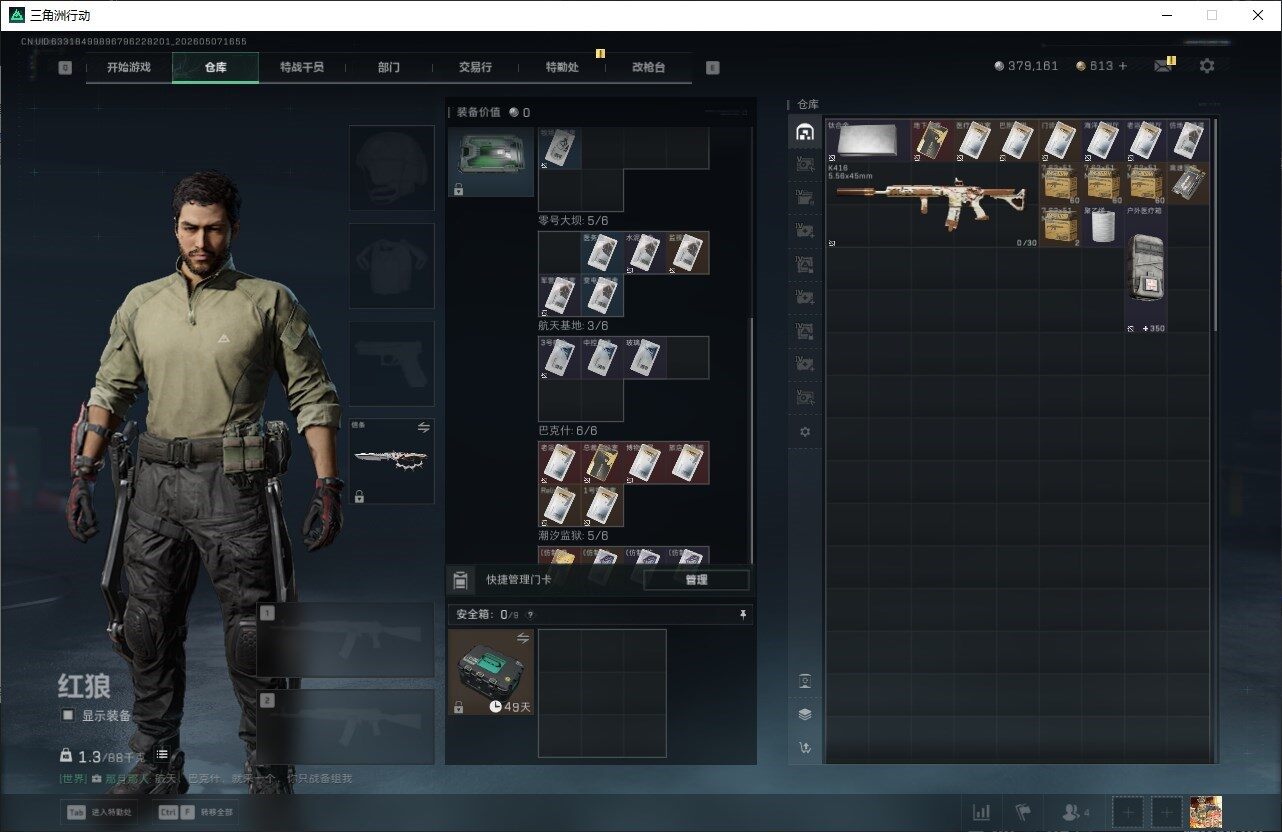Screen dimensions: 1282x832
Task: Click the layers icon in stash sidebar
Action: (x=805, y=714)
